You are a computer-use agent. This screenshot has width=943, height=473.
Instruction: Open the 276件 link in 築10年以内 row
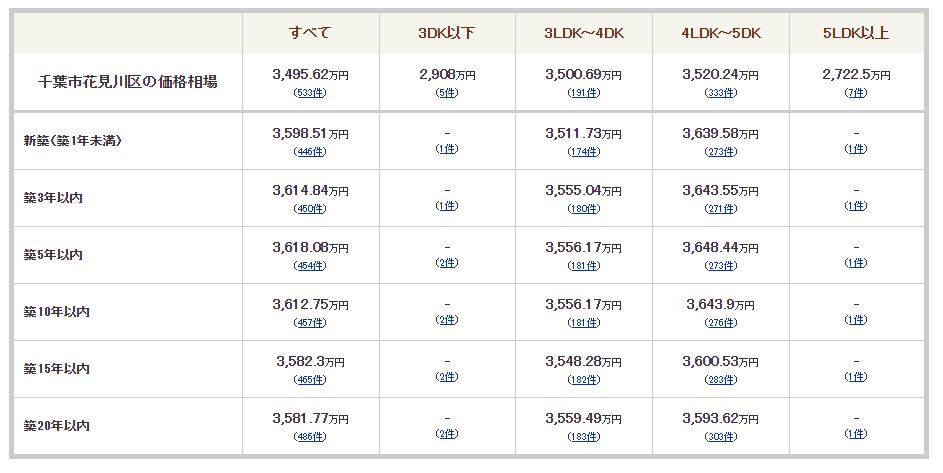[720, 323]
